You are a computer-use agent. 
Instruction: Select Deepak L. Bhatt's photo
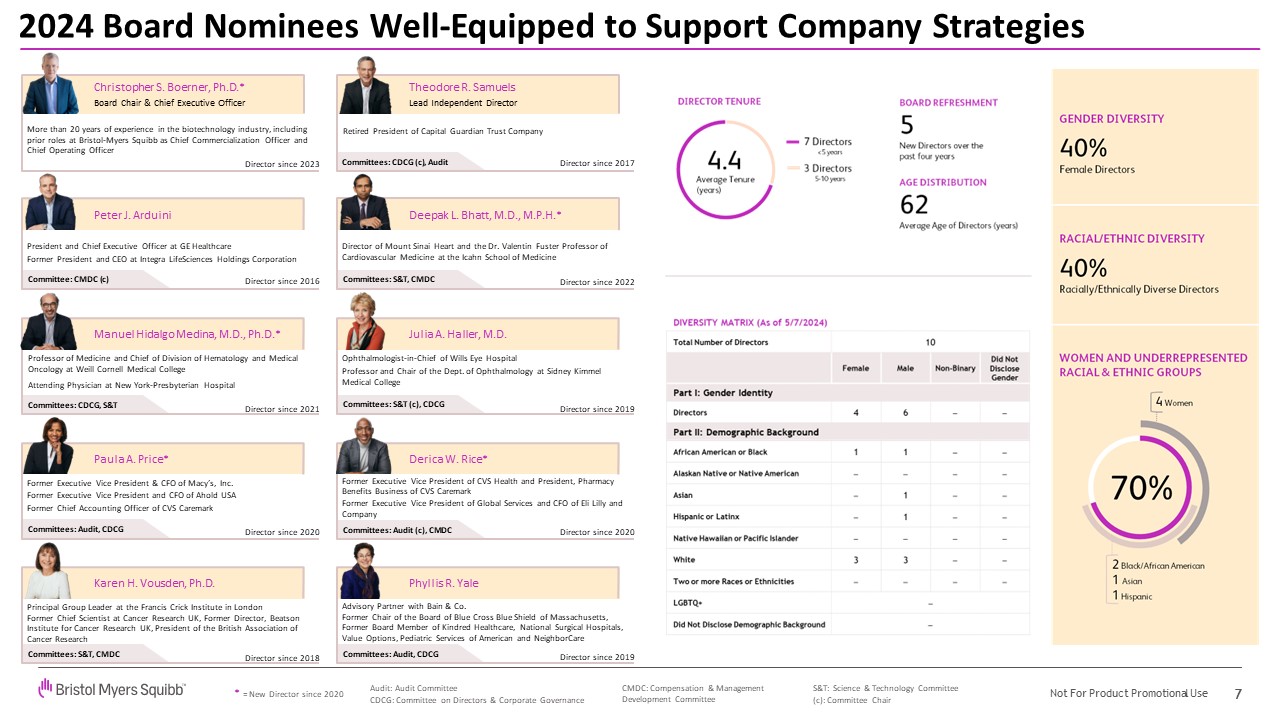coord(365,204)
